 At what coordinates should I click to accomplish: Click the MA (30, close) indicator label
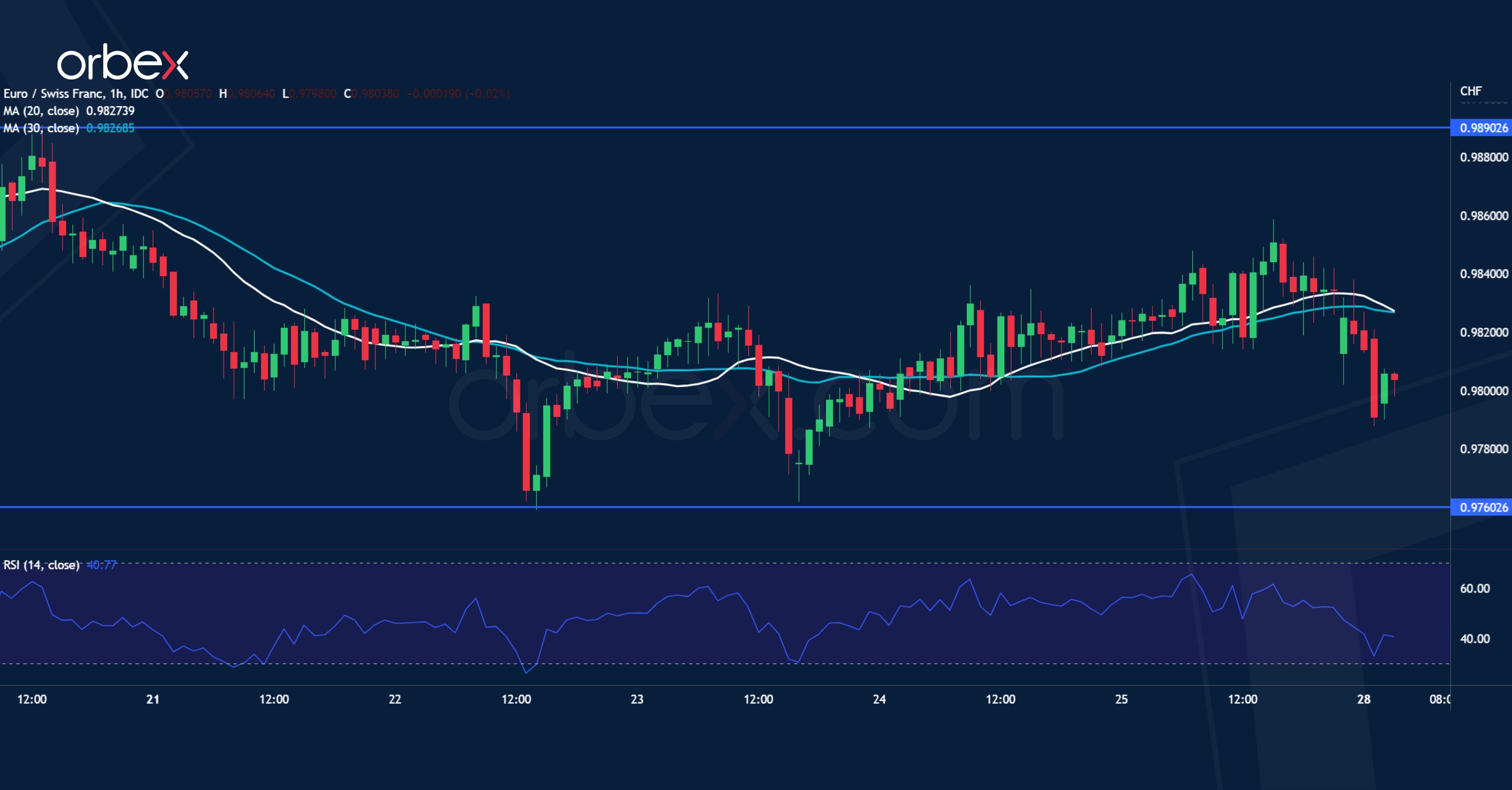[41, 128]
